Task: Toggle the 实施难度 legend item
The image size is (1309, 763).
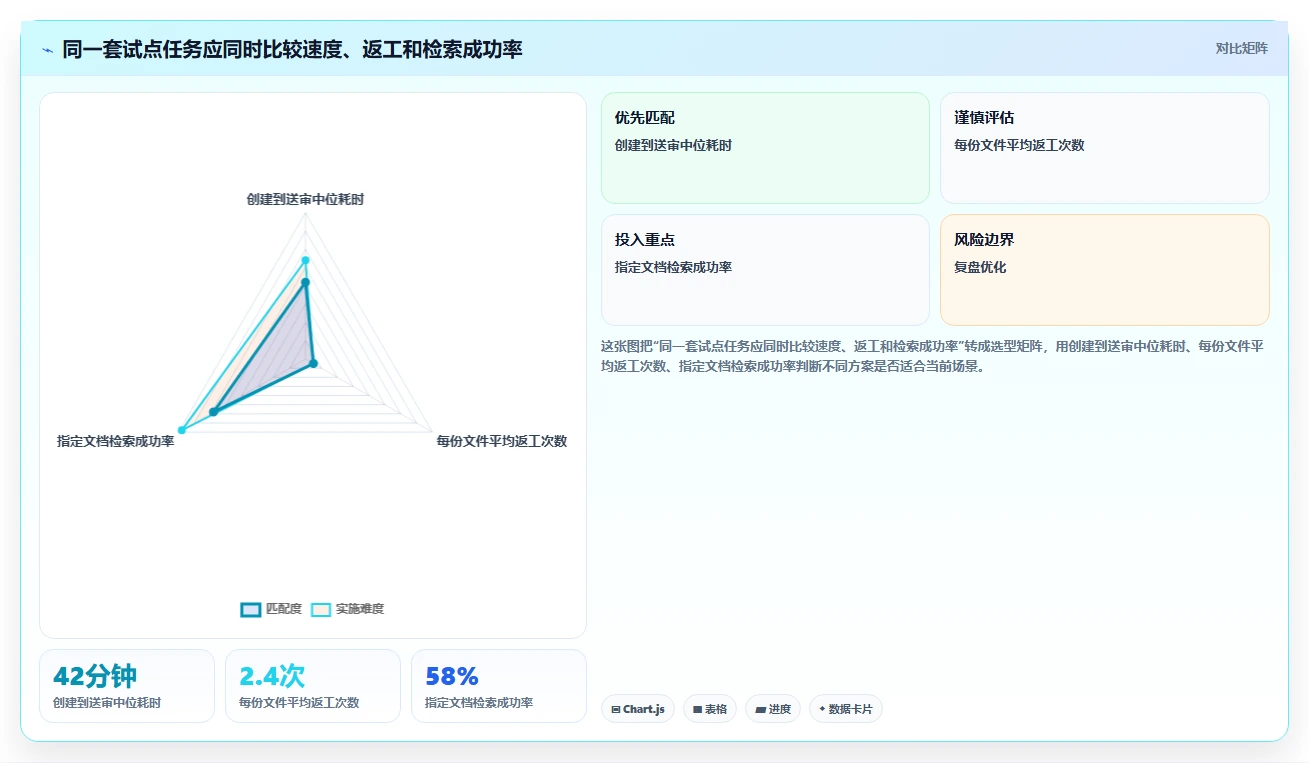Action: (347, 609)
